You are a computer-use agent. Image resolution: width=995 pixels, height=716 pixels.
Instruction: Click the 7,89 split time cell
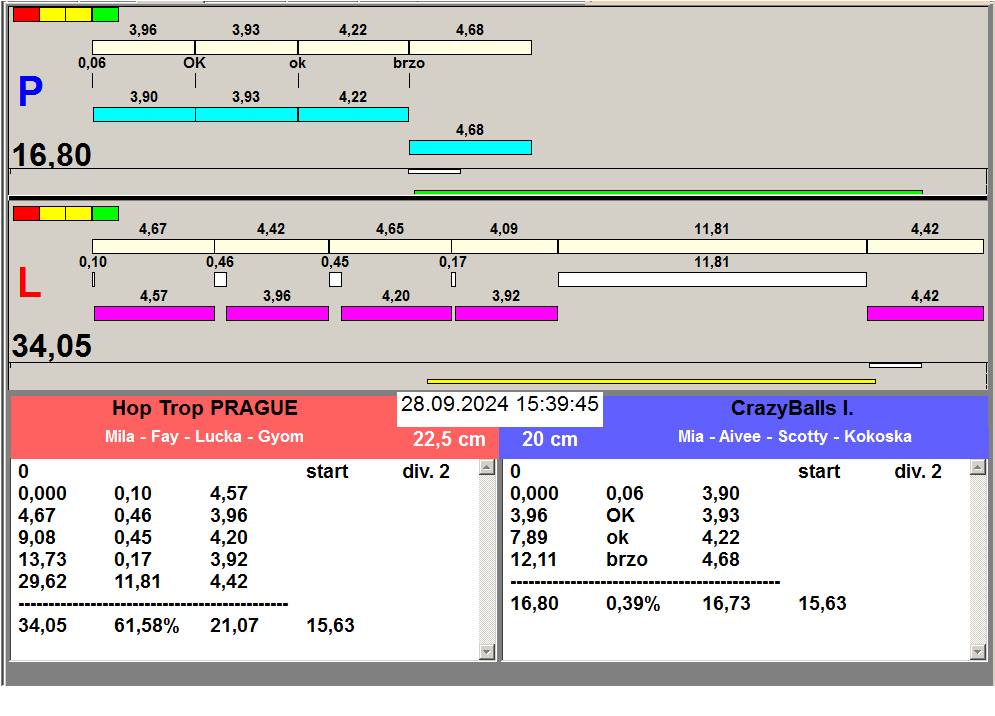529,537
